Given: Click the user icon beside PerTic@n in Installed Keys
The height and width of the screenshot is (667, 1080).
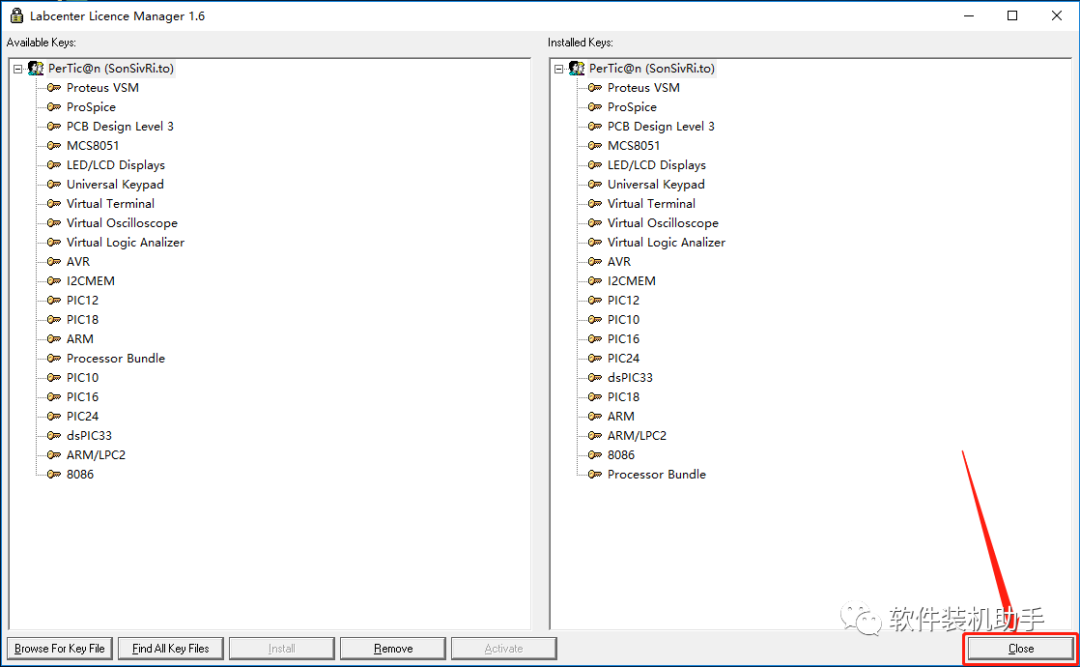Looking at the screenshot, I should click(x=577, y=68).
